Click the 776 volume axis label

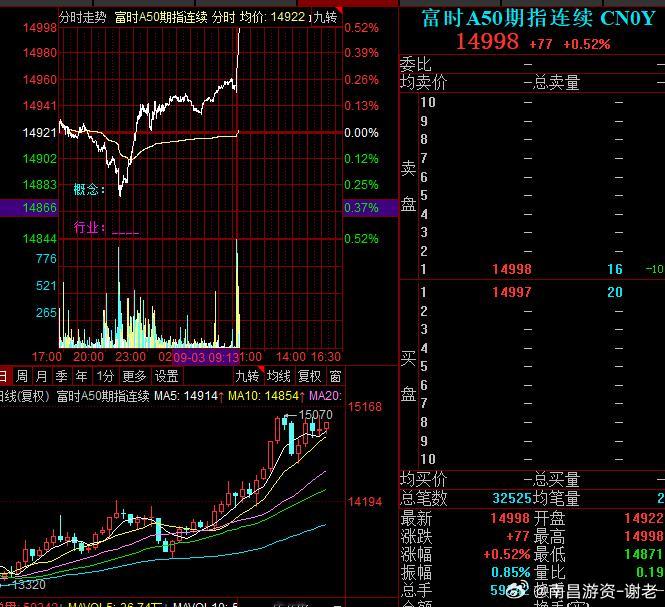pos(46,259)
